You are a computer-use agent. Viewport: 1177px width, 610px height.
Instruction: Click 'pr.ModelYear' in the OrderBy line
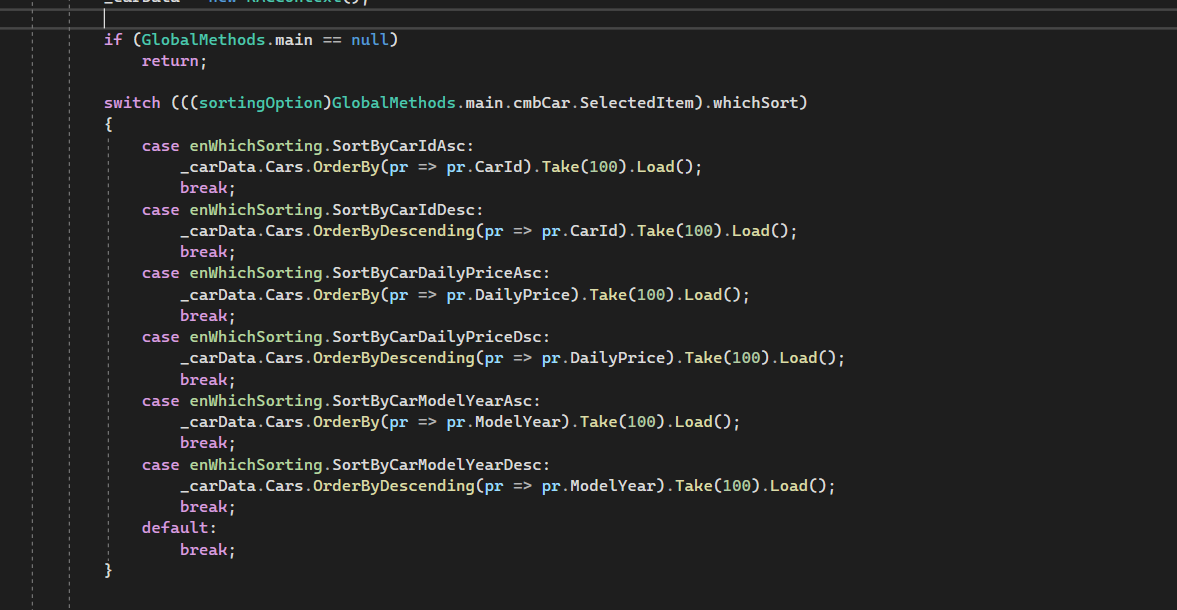pos(503,422)
